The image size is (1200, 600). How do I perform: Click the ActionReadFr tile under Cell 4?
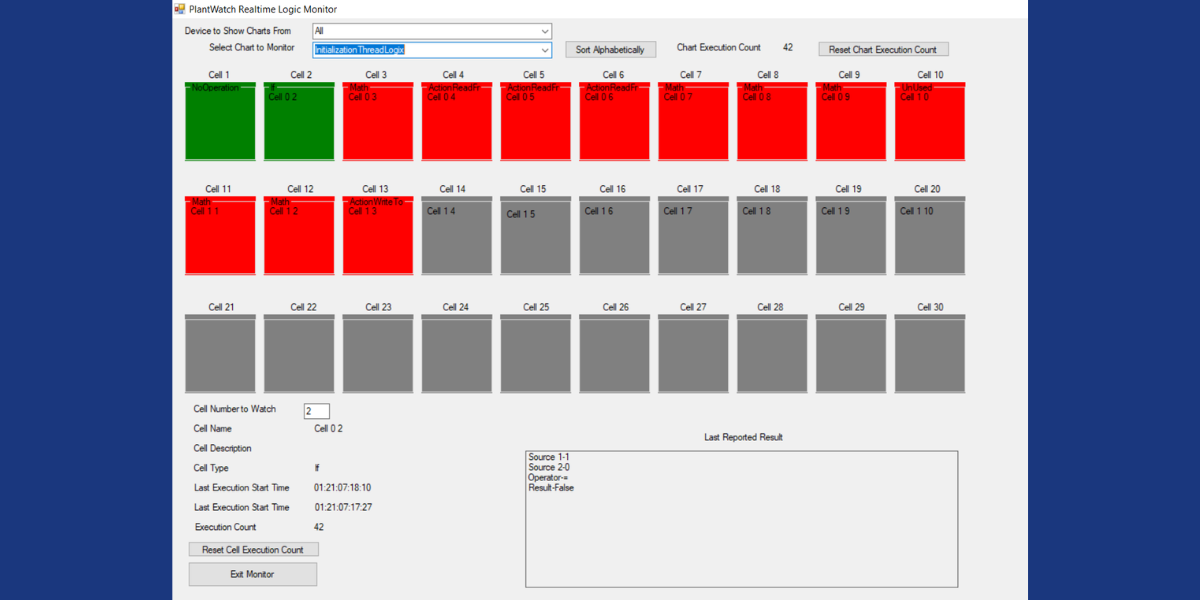pyautogui.click(x=456, y=121)
